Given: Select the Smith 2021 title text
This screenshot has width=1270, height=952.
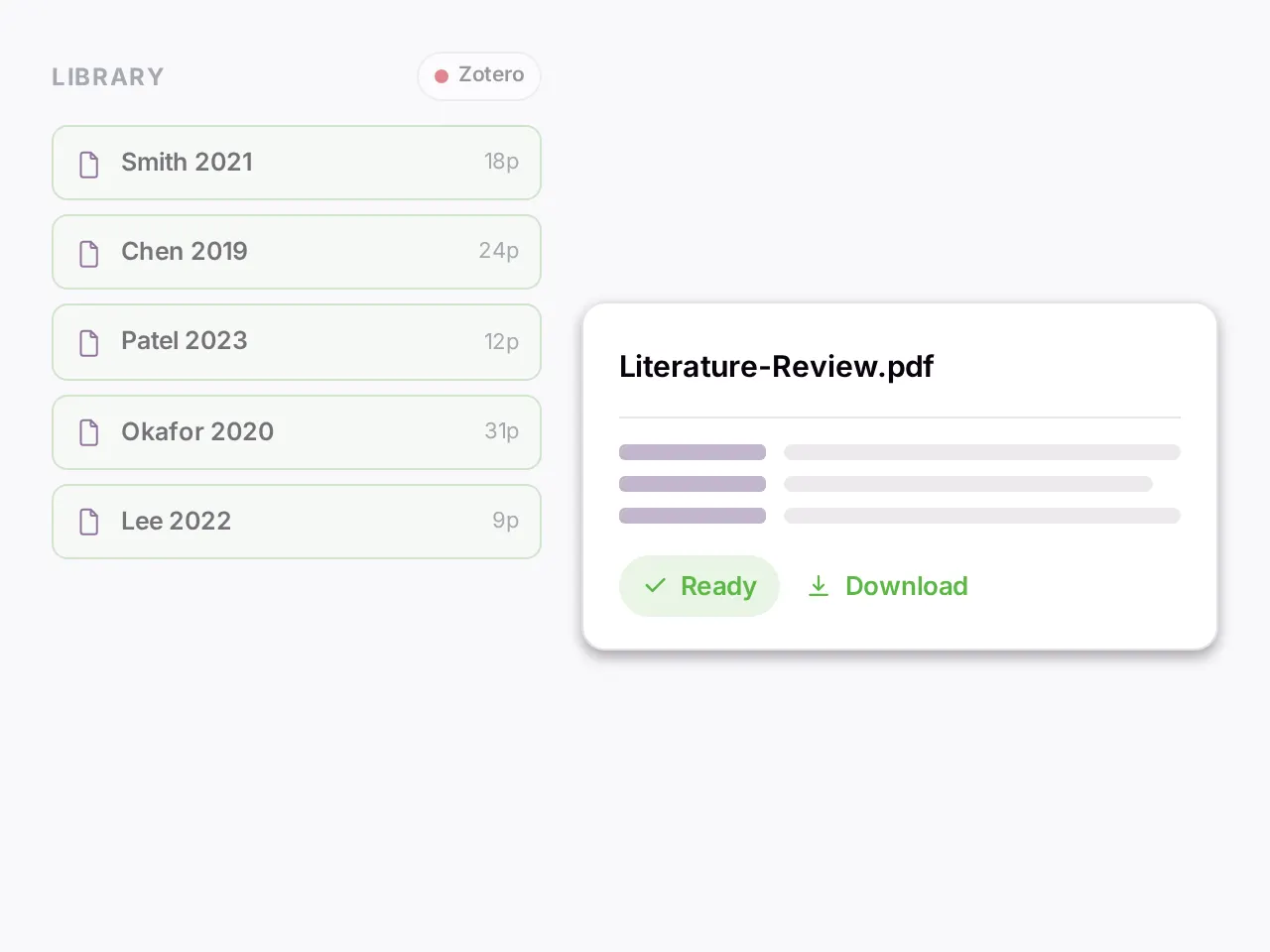Looking at the screenshot, I should [187, 162].
